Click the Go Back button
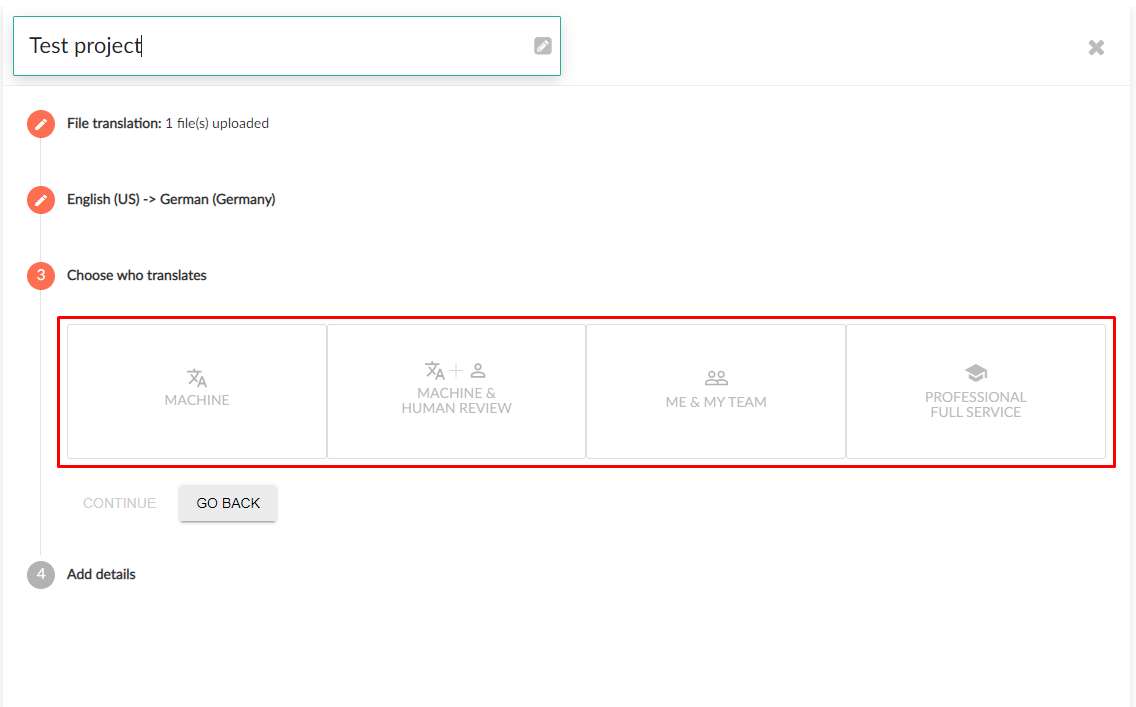 pos(228,503)
